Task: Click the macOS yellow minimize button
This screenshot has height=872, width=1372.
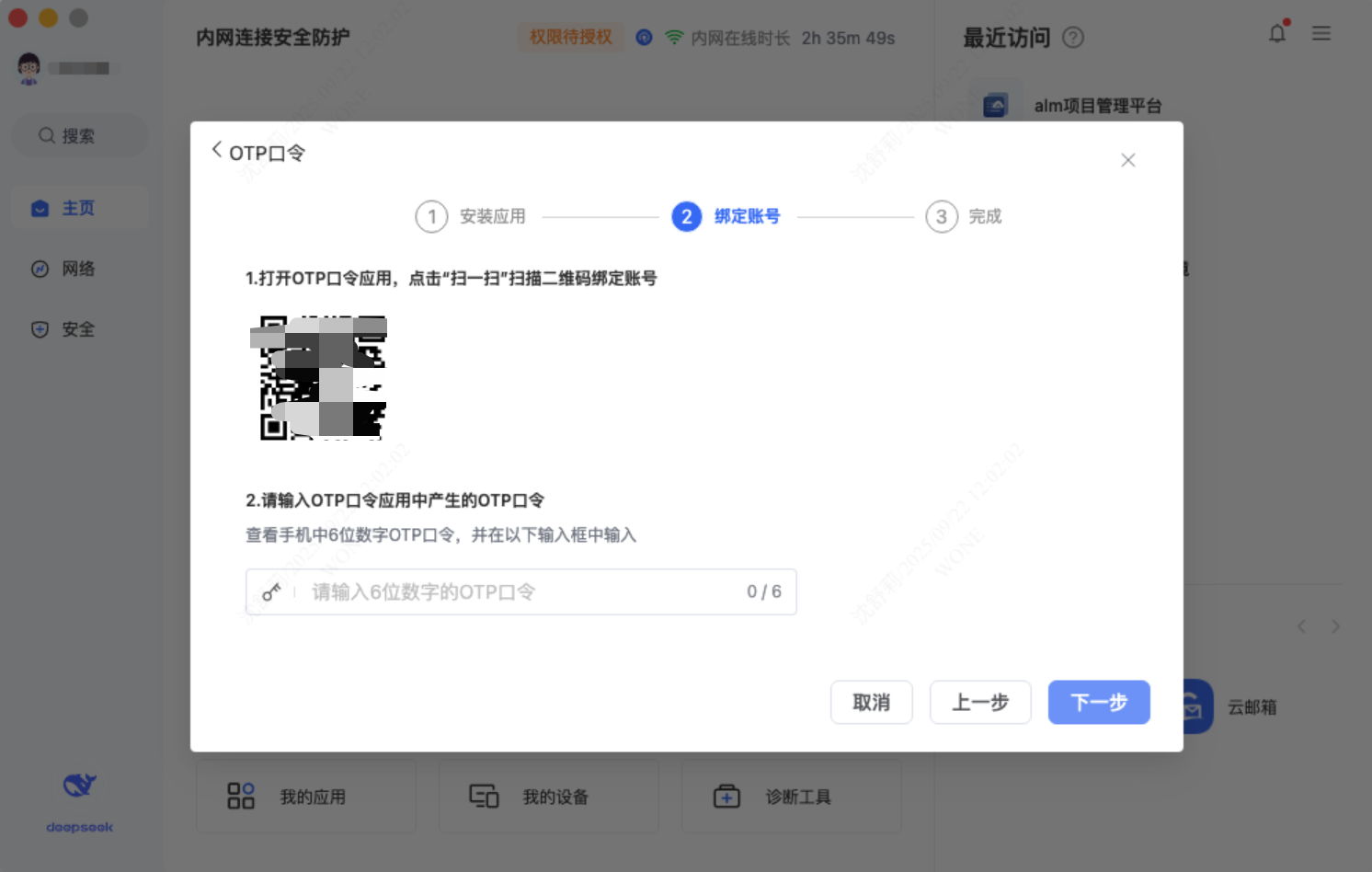Action: 49,17
